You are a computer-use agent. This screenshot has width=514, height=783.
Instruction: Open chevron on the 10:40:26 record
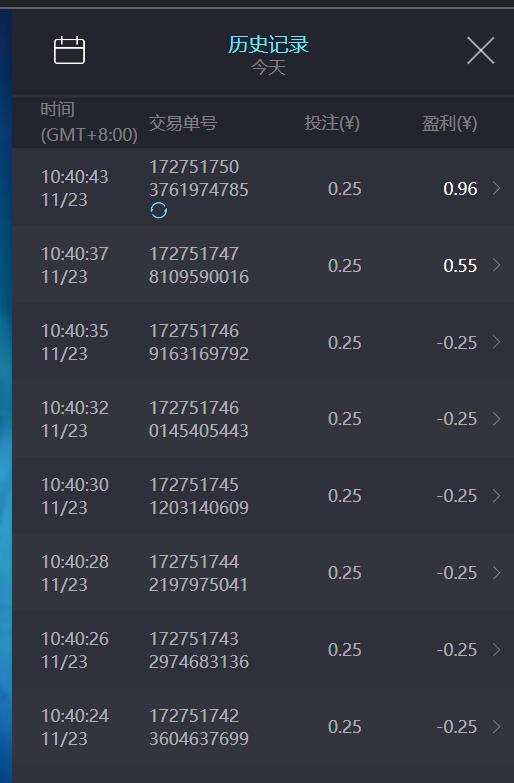(x=497, y=650)
